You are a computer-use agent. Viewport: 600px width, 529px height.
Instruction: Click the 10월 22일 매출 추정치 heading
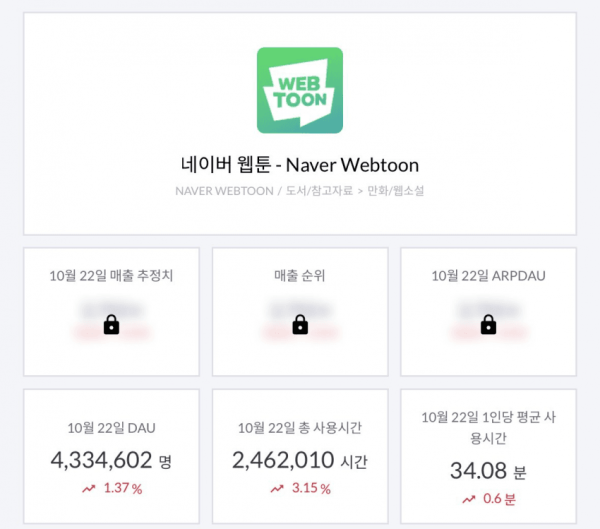tap(111, 276)
